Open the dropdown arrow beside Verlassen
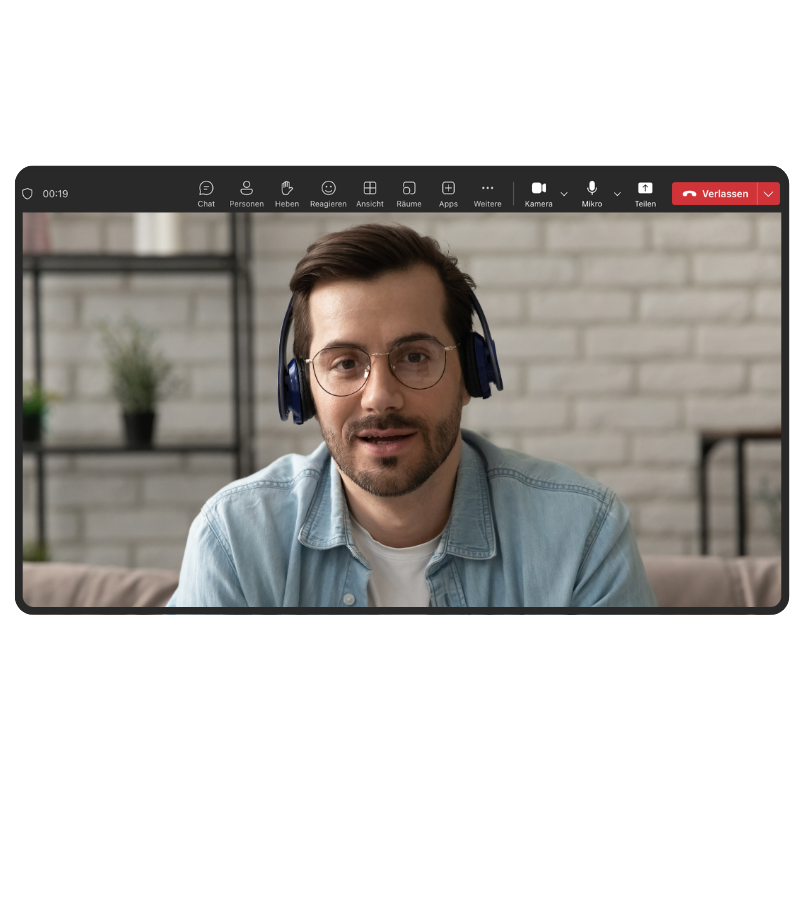 [768, 194]
